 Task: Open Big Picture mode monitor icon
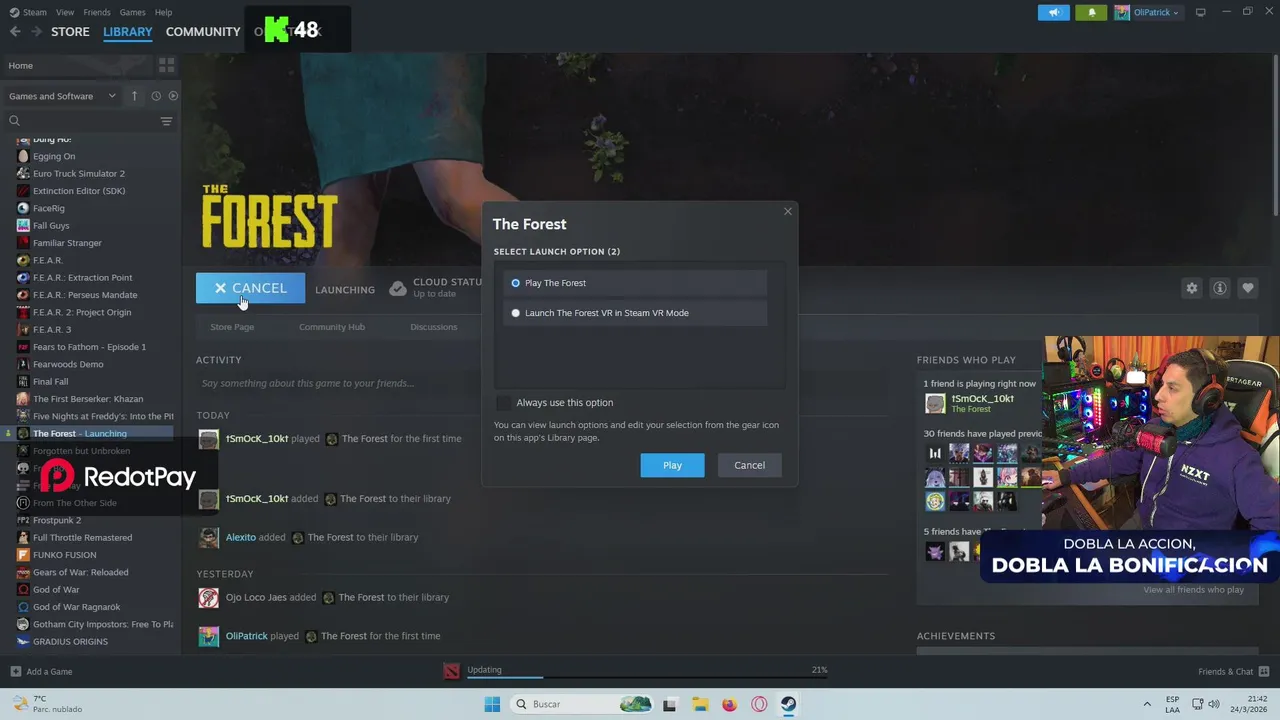(1200, 12)
